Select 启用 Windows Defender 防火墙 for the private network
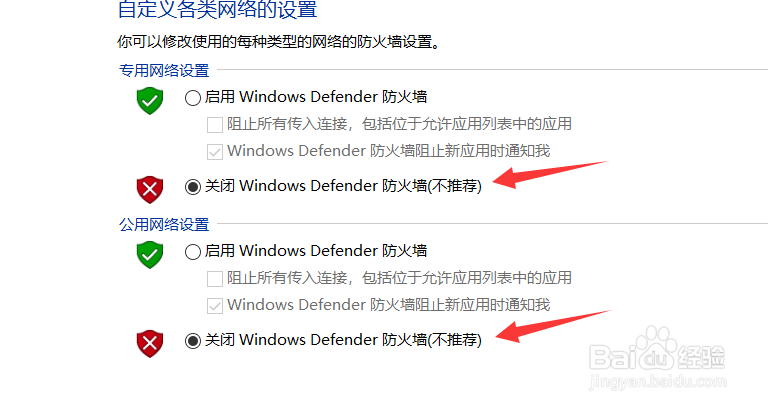This screenshot has width=768, height=408. click(192, 98)
